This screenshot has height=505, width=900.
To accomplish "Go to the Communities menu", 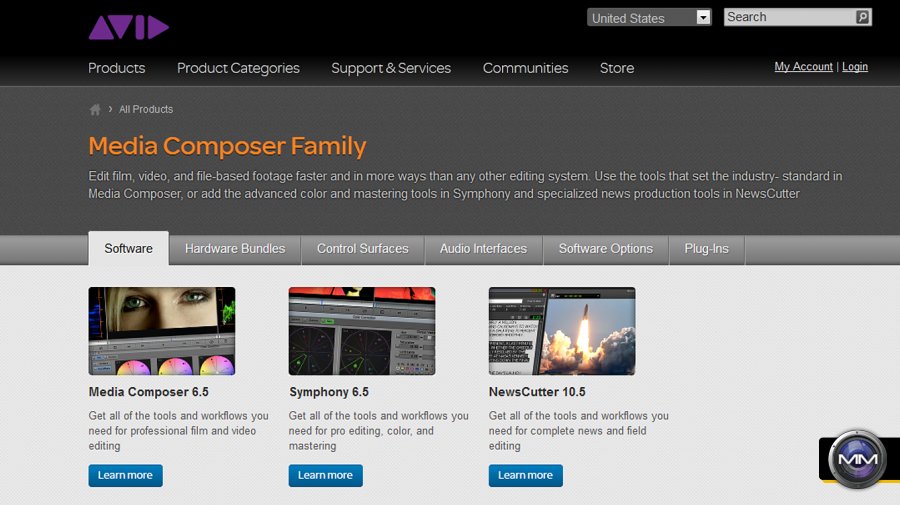I will 525,68.
